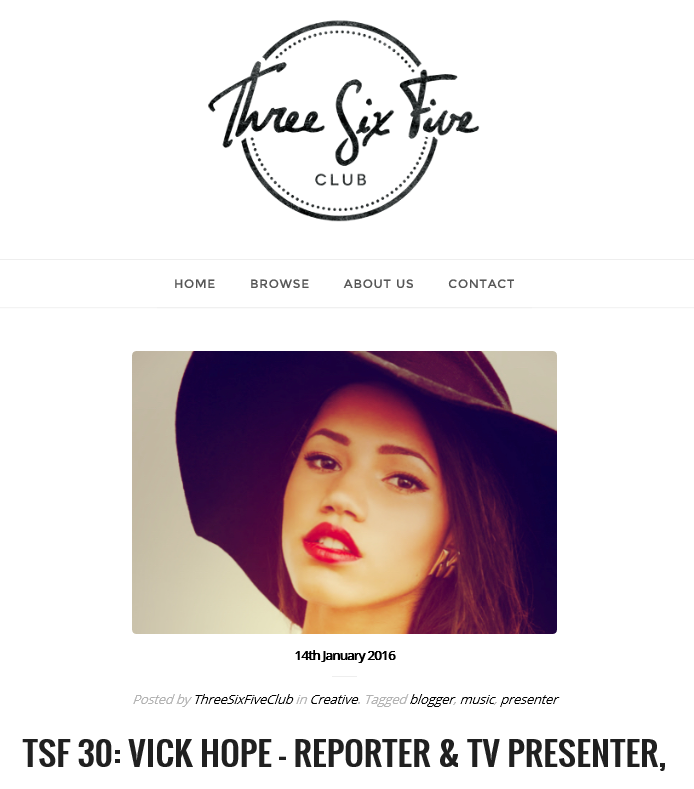This screenshot has width=694, height=789.
Task: Open the ThreeSixFiveClub author link
Action: click(244, 699)
